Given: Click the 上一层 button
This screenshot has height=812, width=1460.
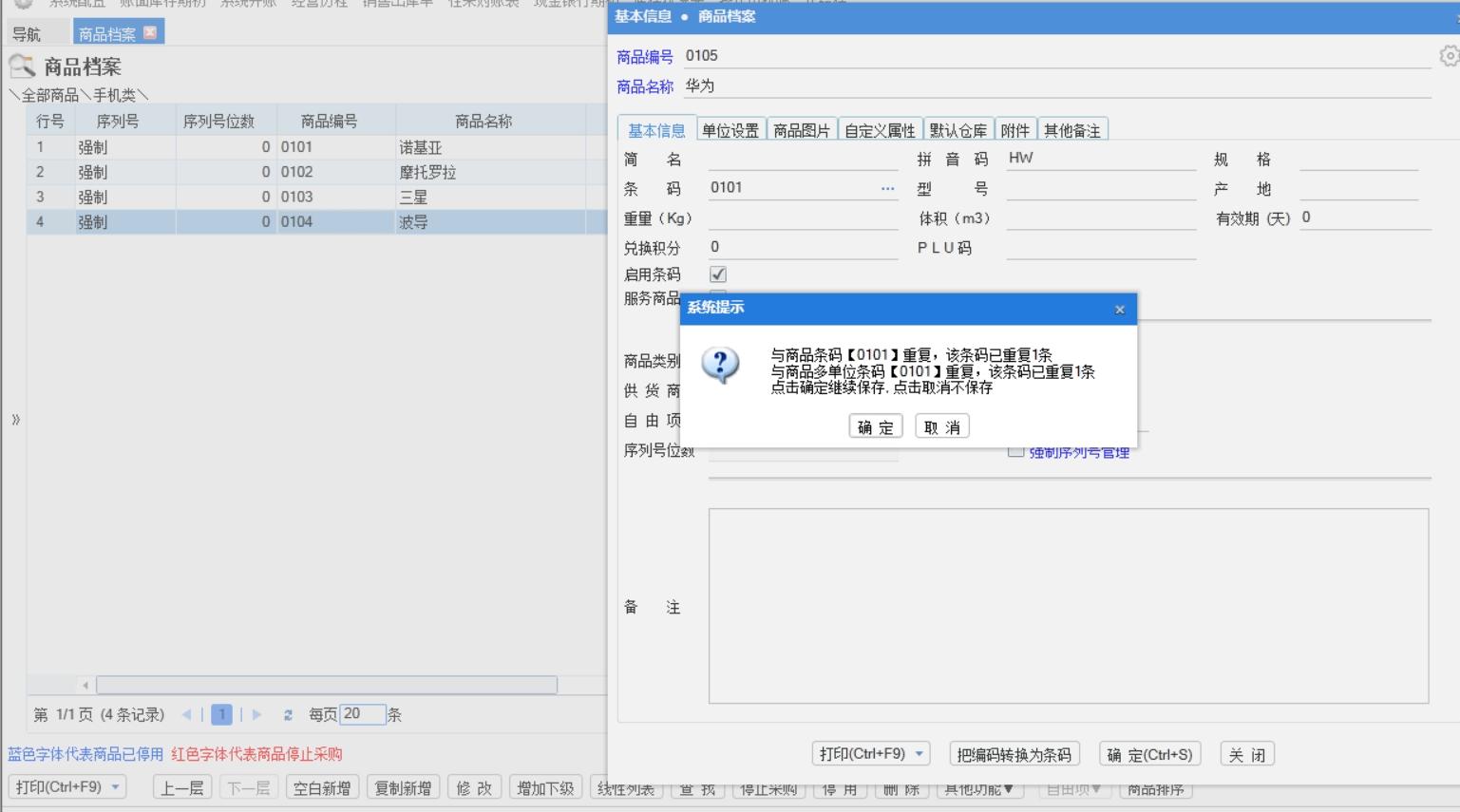Looking at the screenshot, I should pyautogui.click(x=181, y=787).
